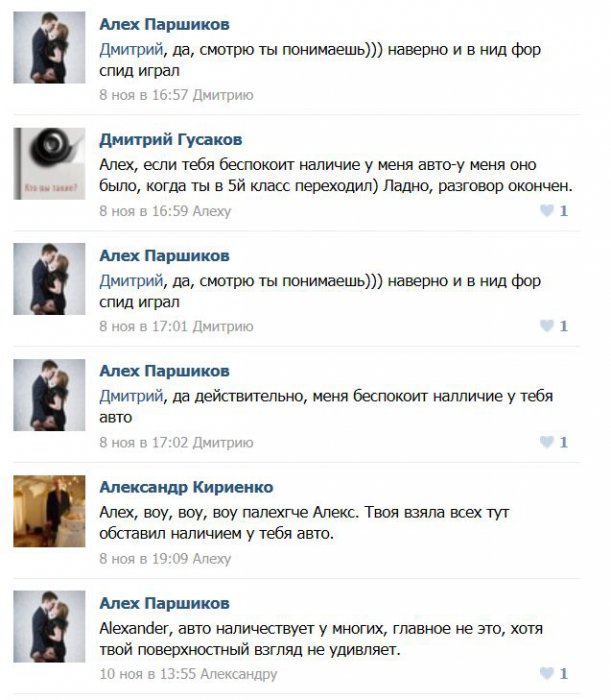Click Алех Паршиков's avatar on last comment
The image size is (611, 700).
pyautogui.click(x=49, y=627)
